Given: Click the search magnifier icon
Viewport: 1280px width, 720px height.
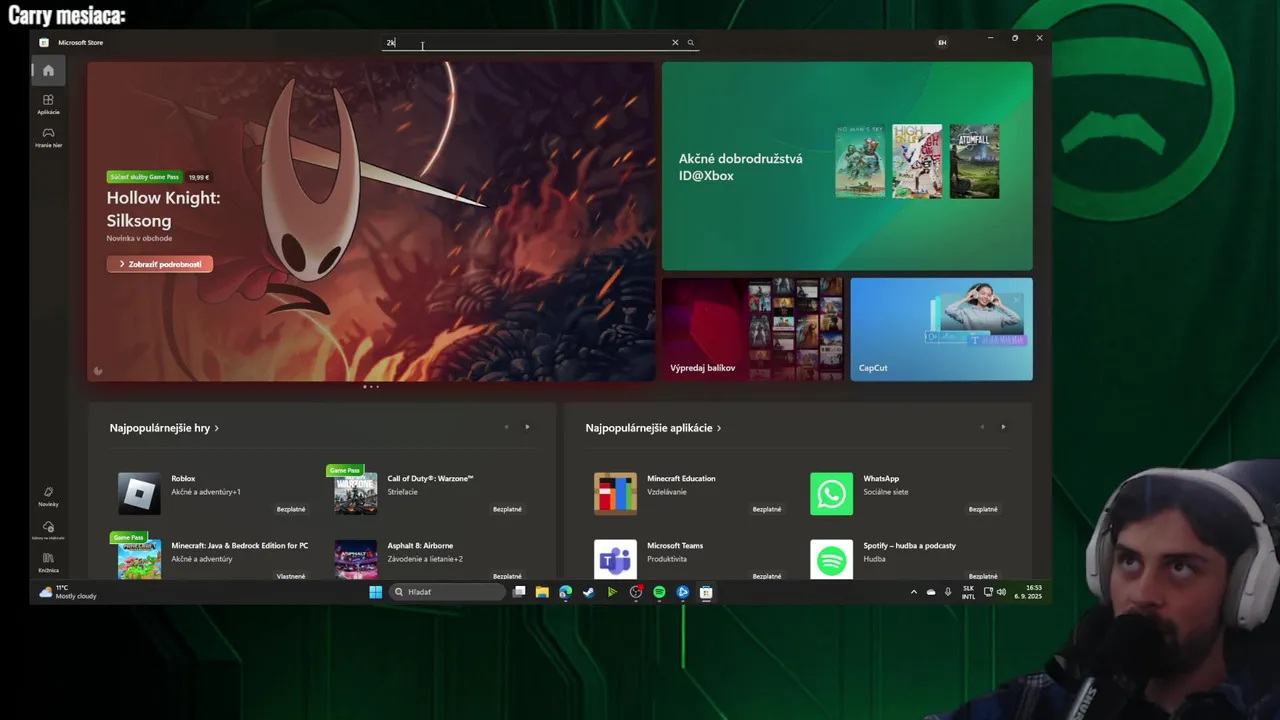Looking at the screenshot, I should [x=690, y=42].
